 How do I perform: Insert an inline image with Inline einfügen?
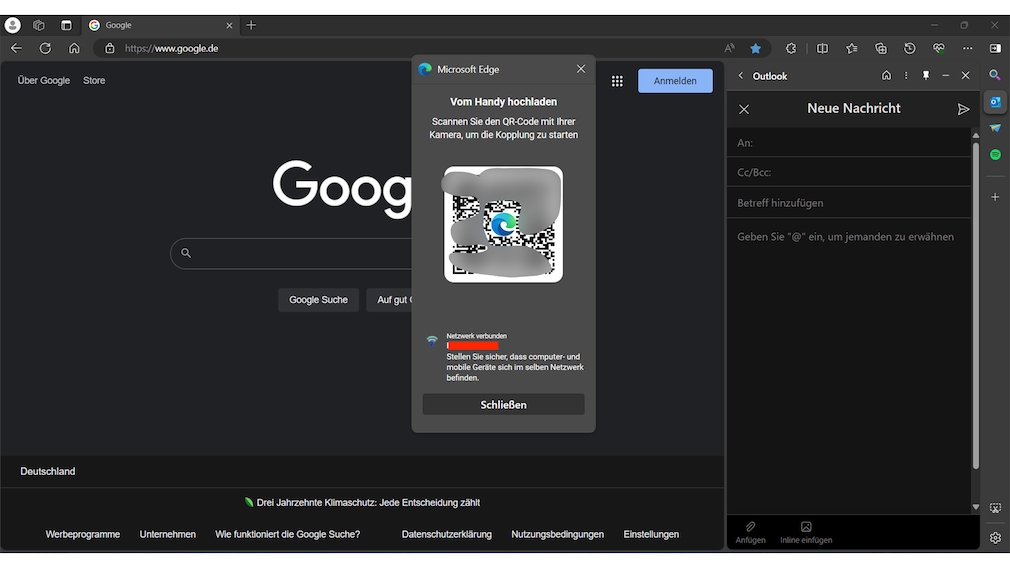point(806,533)
